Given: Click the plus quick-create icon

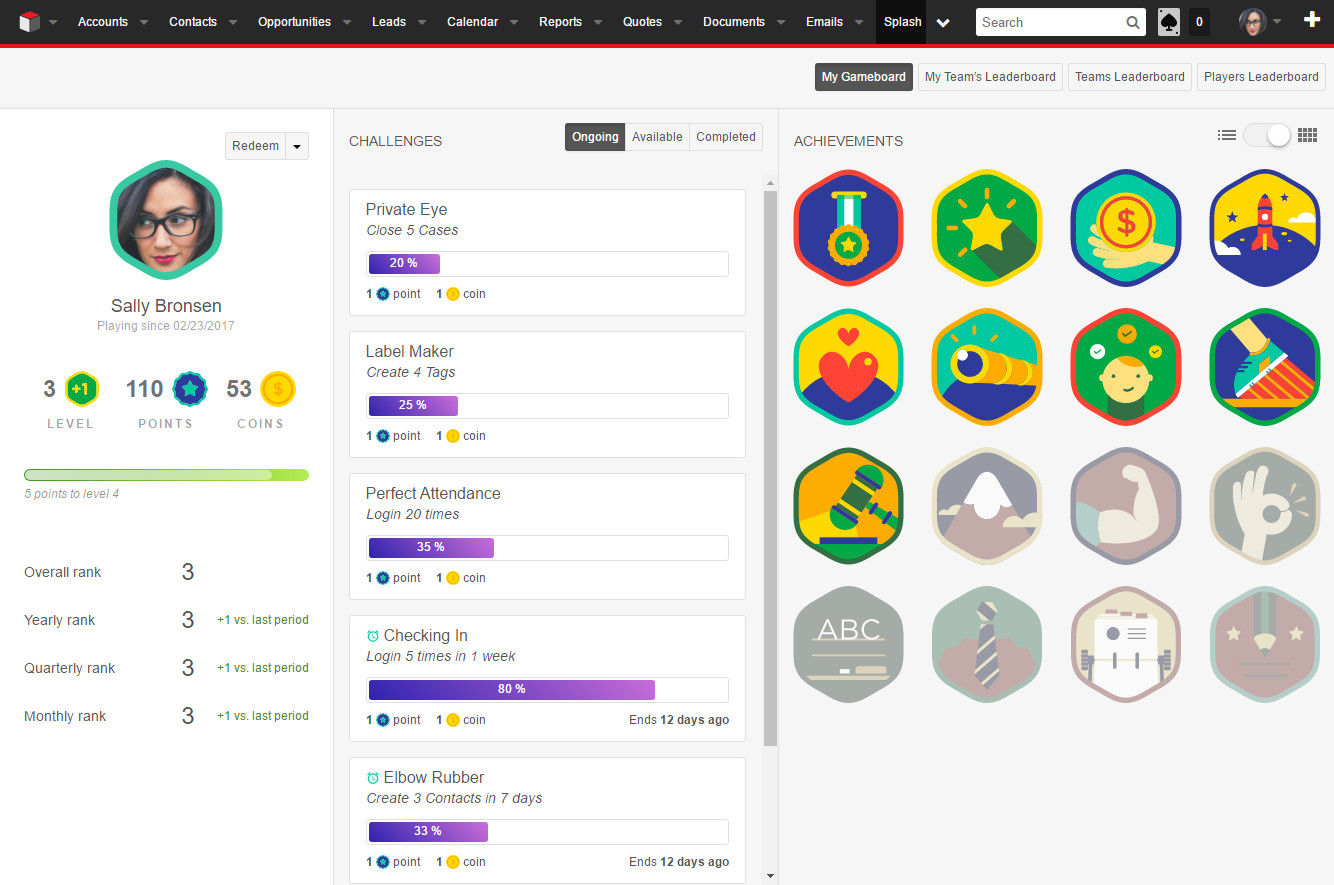Looking at the screenshot, I should click(1312, 21).
